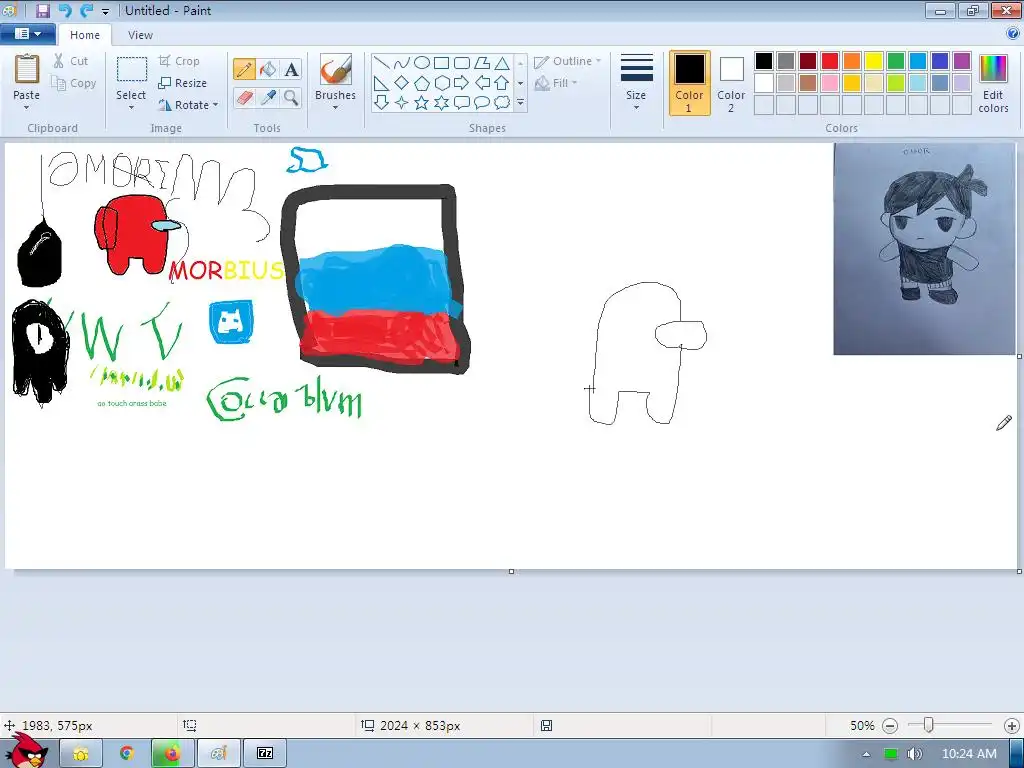Expand the Select dropdown arrow
Viewport: 1024px width, 768px height.
click(131, 107)
